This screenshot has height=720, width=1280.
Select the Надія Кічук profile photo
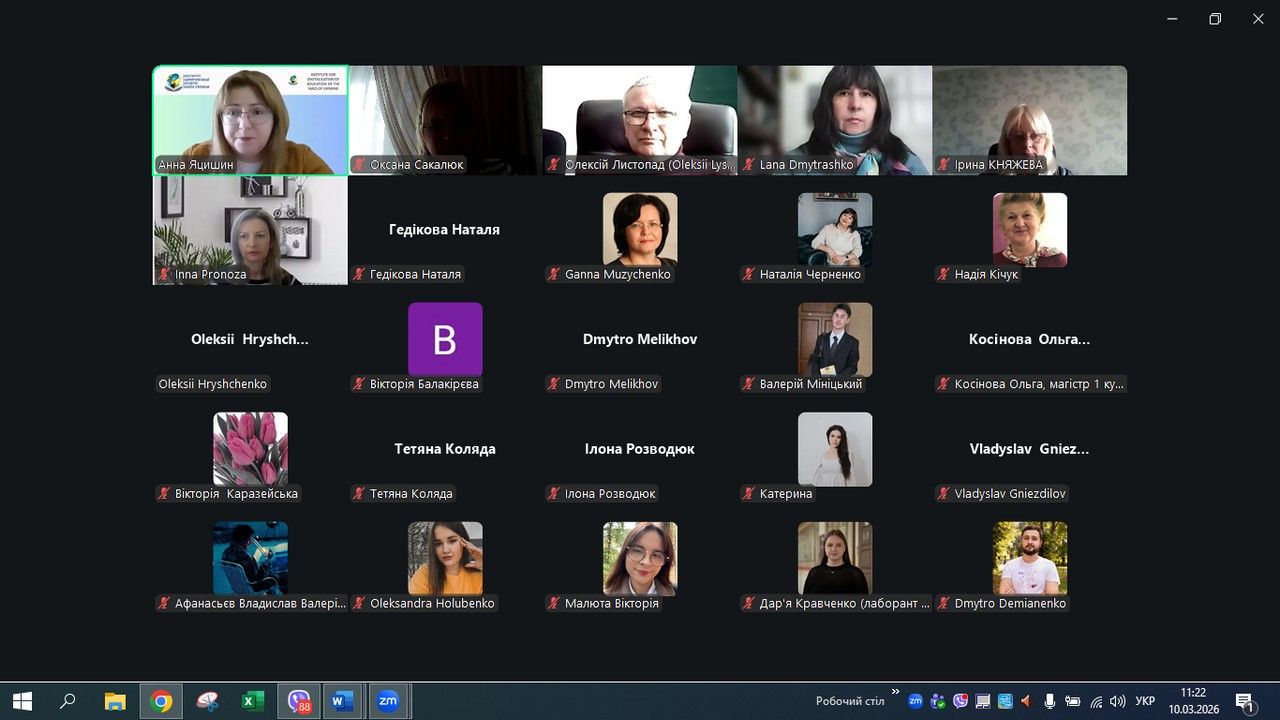pos(1030,229)
